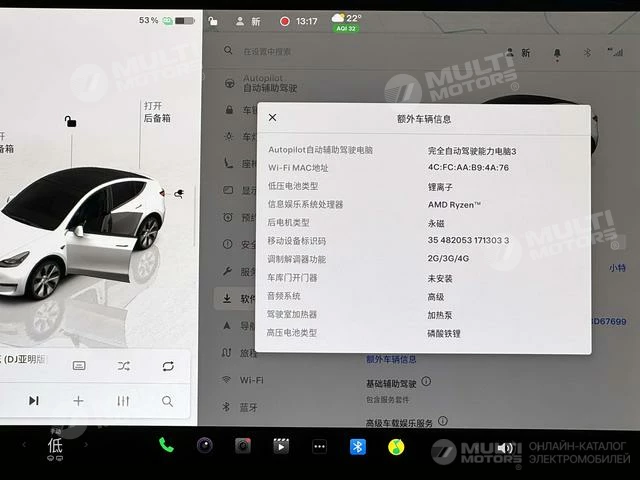
Task: Click the 小特 link at right
Action: [617, 268]
